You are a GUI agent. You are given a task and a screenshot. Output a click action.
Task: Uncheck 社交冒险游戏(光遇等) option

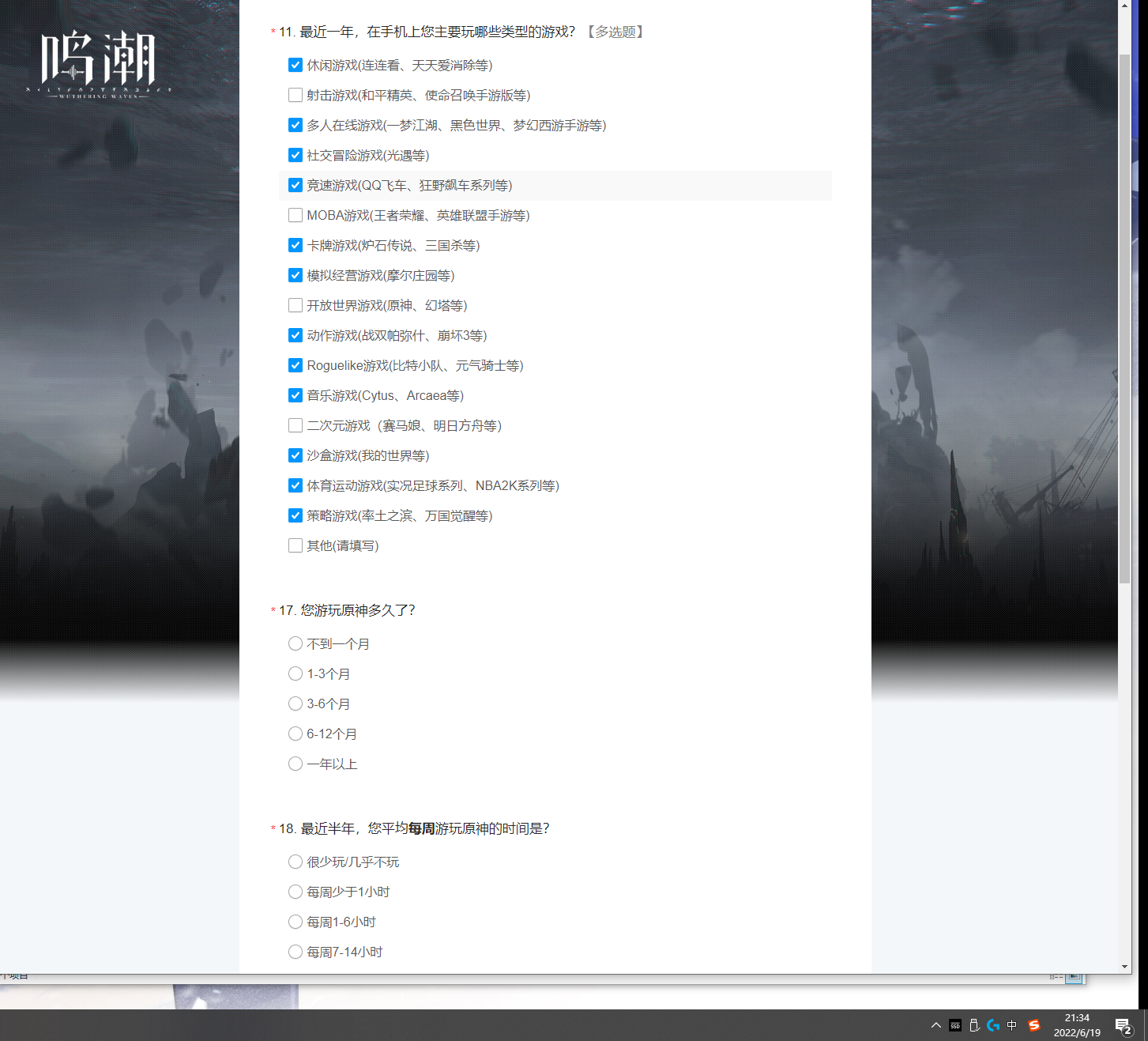[295, 155]
